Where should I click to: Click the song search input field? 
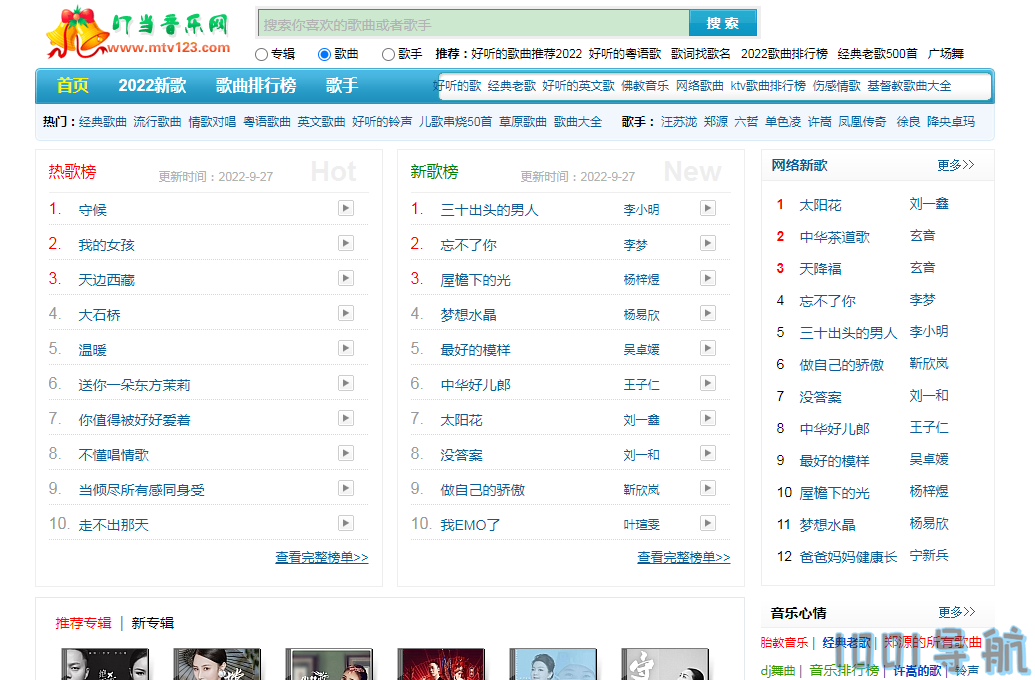pyautogui.click(x=473, y=24)
